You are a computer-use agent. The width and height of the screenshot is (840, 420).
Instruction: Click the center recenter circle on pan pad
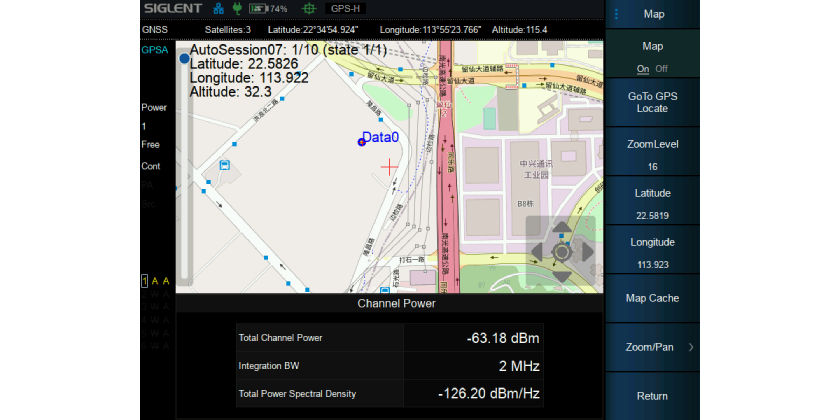561,252
